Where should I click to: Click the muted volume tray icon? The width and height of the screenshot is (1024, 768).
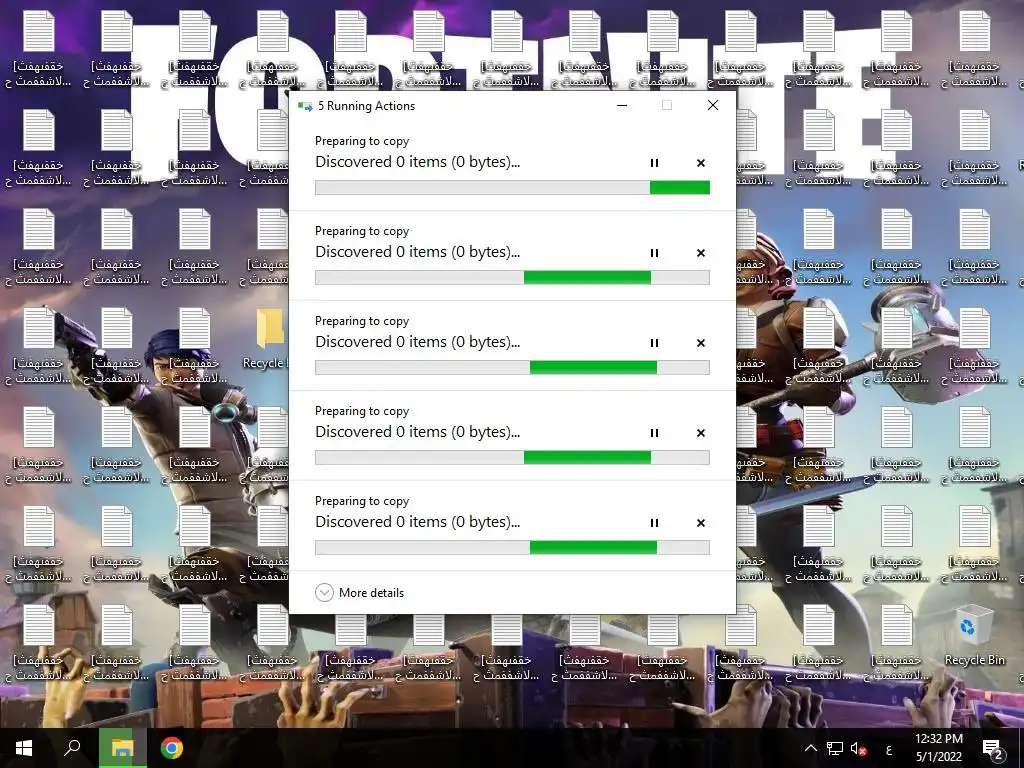pos(858,749)
